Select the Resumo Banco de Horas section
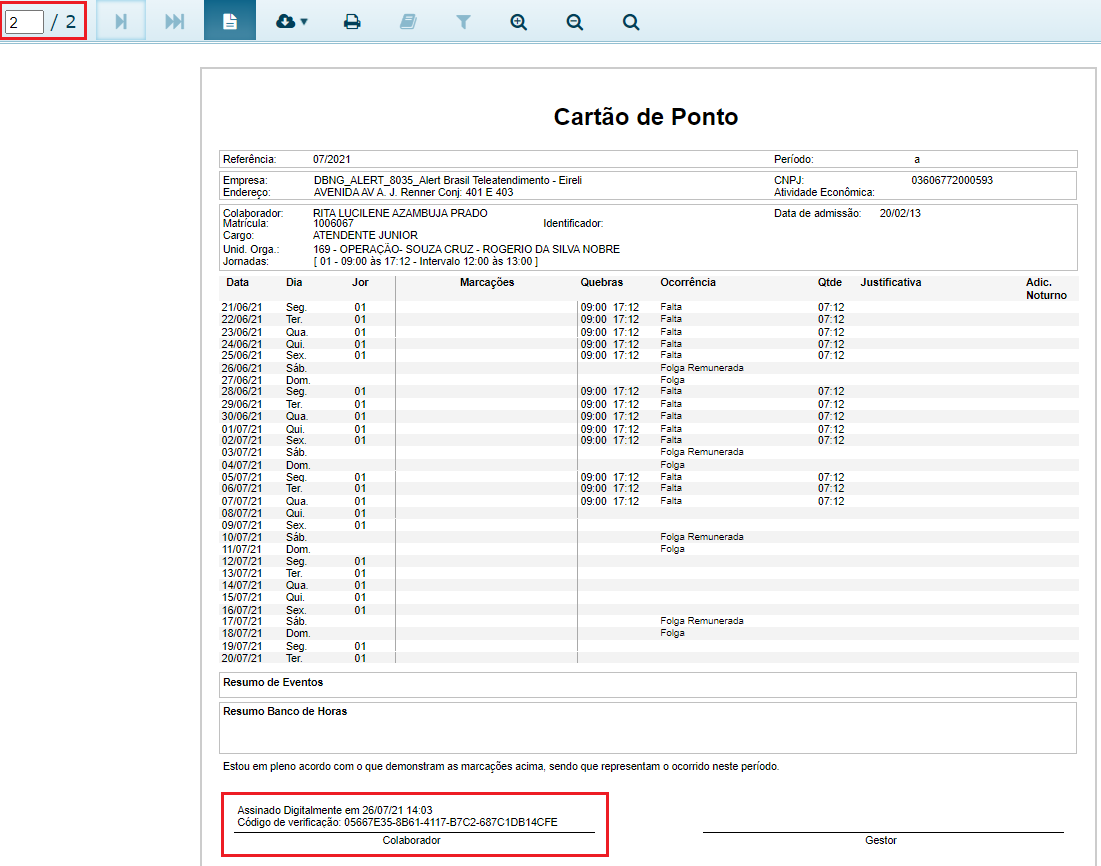This screenshot has height=866, width=1101. click(x=285, y=712)
